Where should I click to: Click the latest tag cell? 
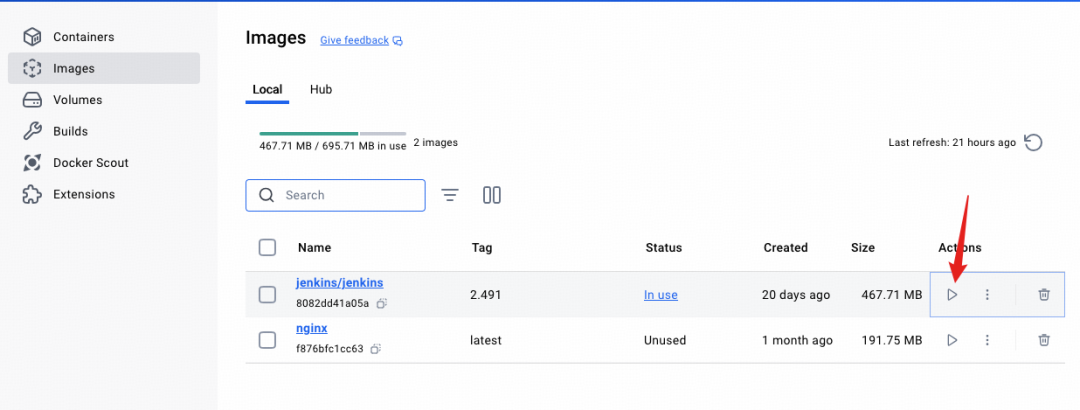tap(486, 340)
